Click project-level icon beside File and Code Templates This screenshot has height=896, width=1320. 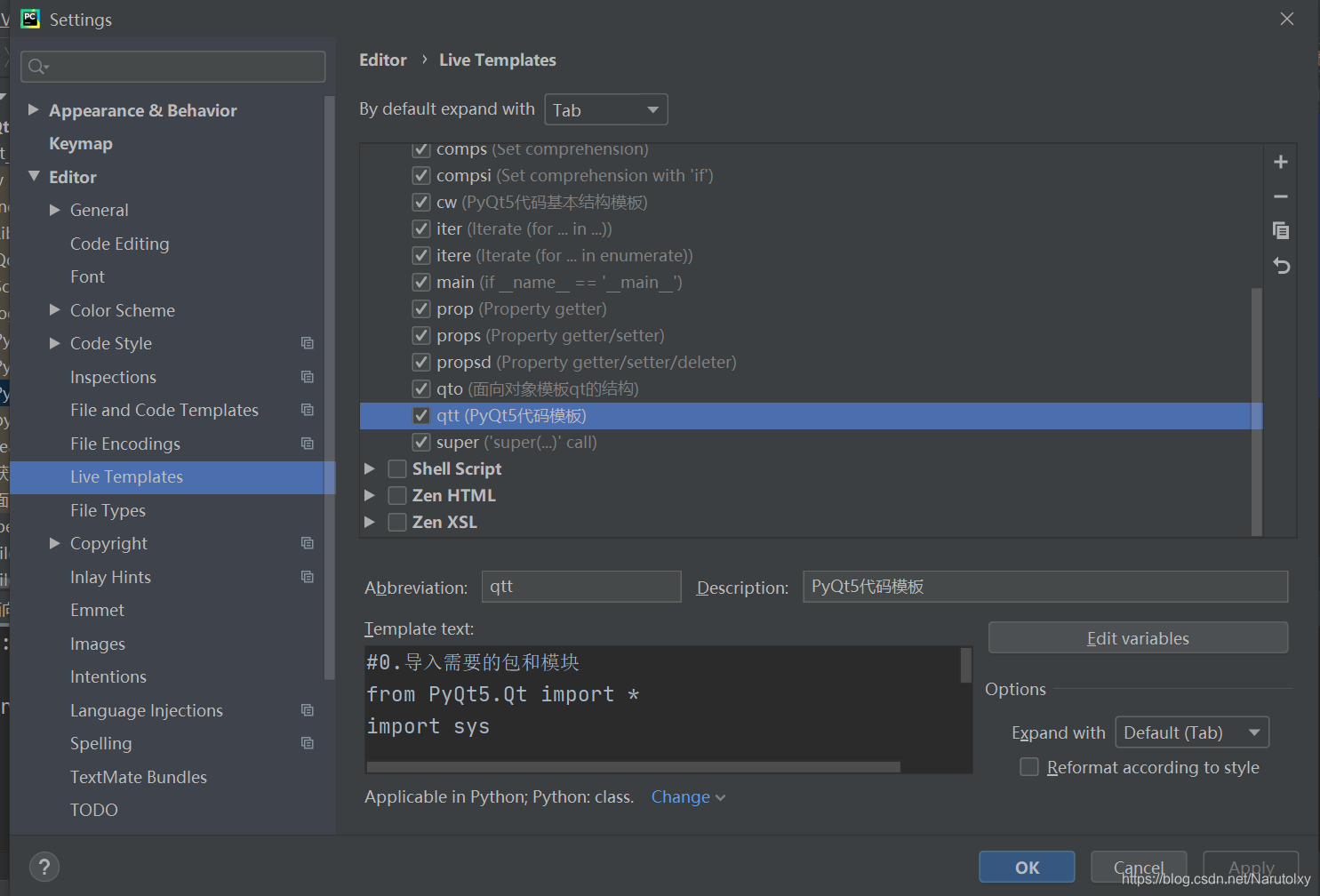(x=308, y=410)
